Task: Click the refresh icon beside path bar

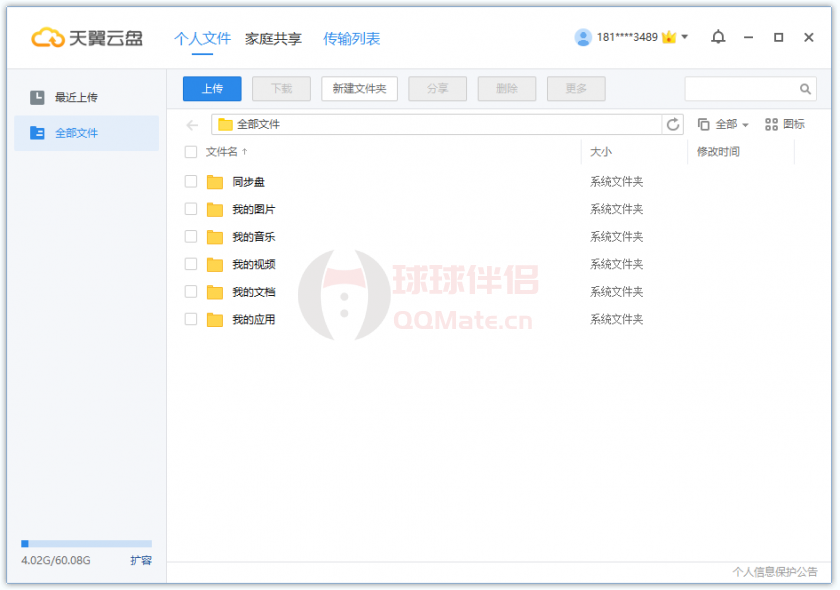Action: [x=674, y=124]
